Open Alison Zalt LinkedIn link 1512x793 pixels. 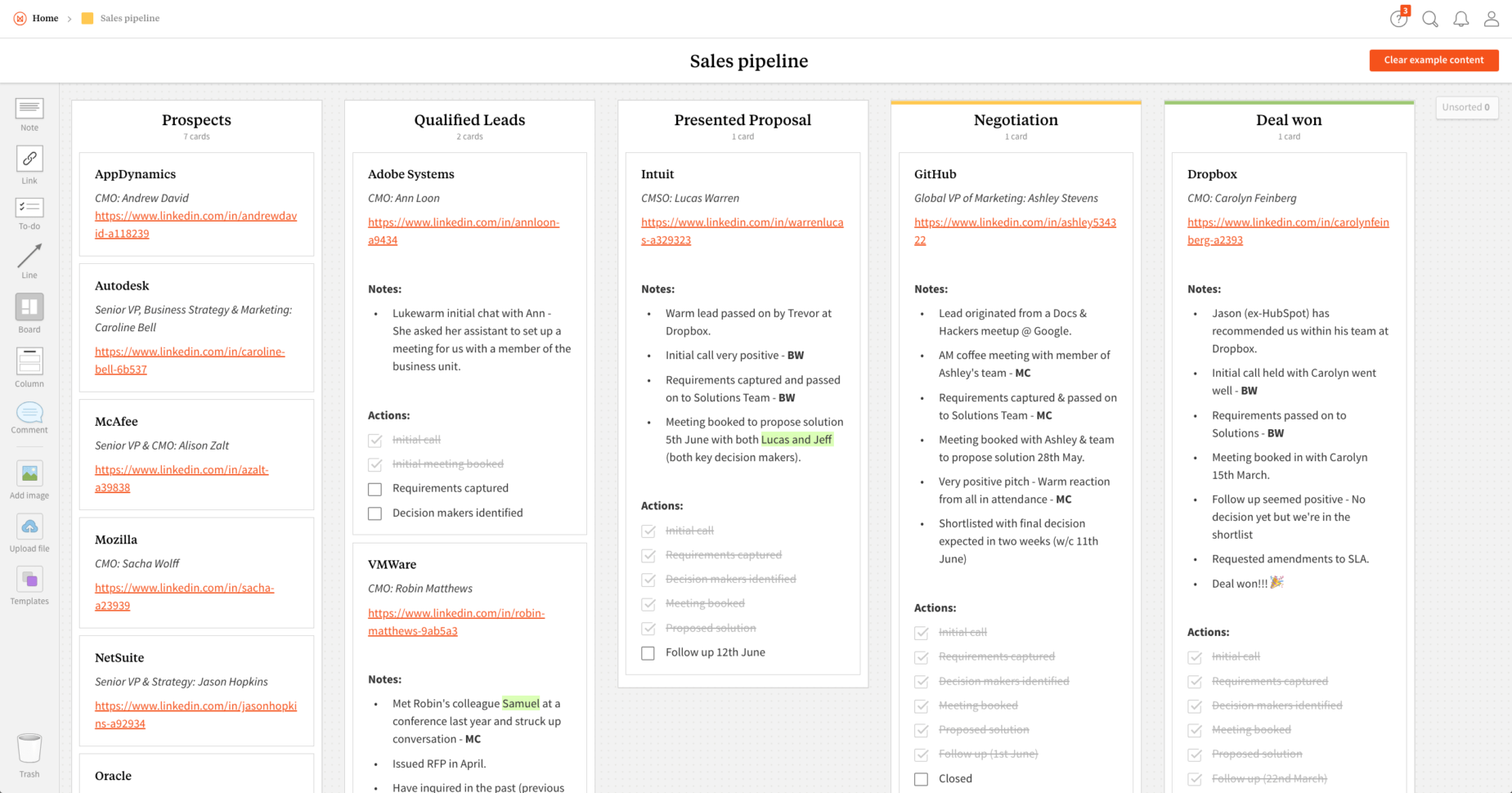click(x=182, y=478)
